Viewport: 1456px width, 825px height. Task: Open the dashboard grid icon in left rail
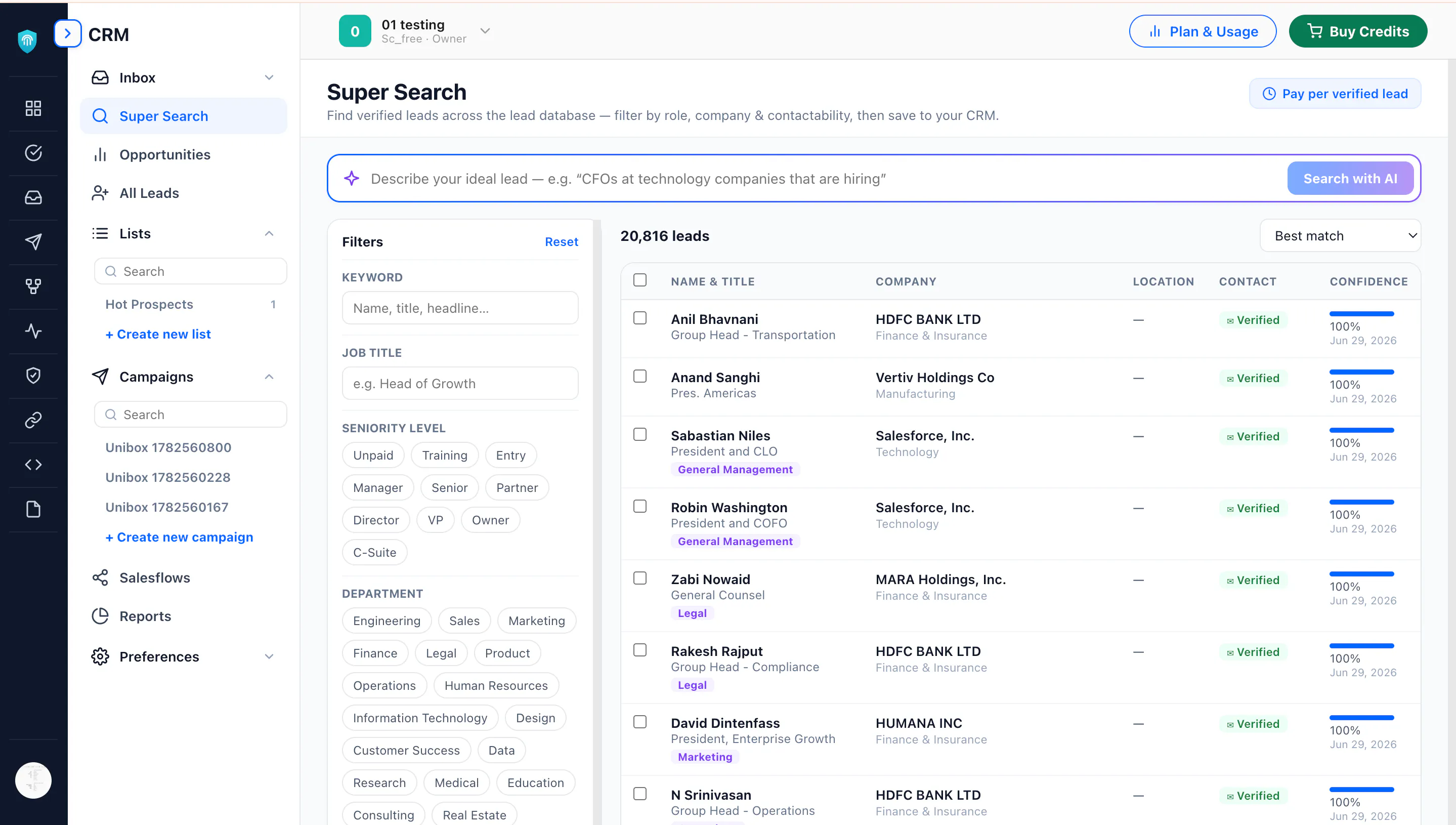[33, 108]
